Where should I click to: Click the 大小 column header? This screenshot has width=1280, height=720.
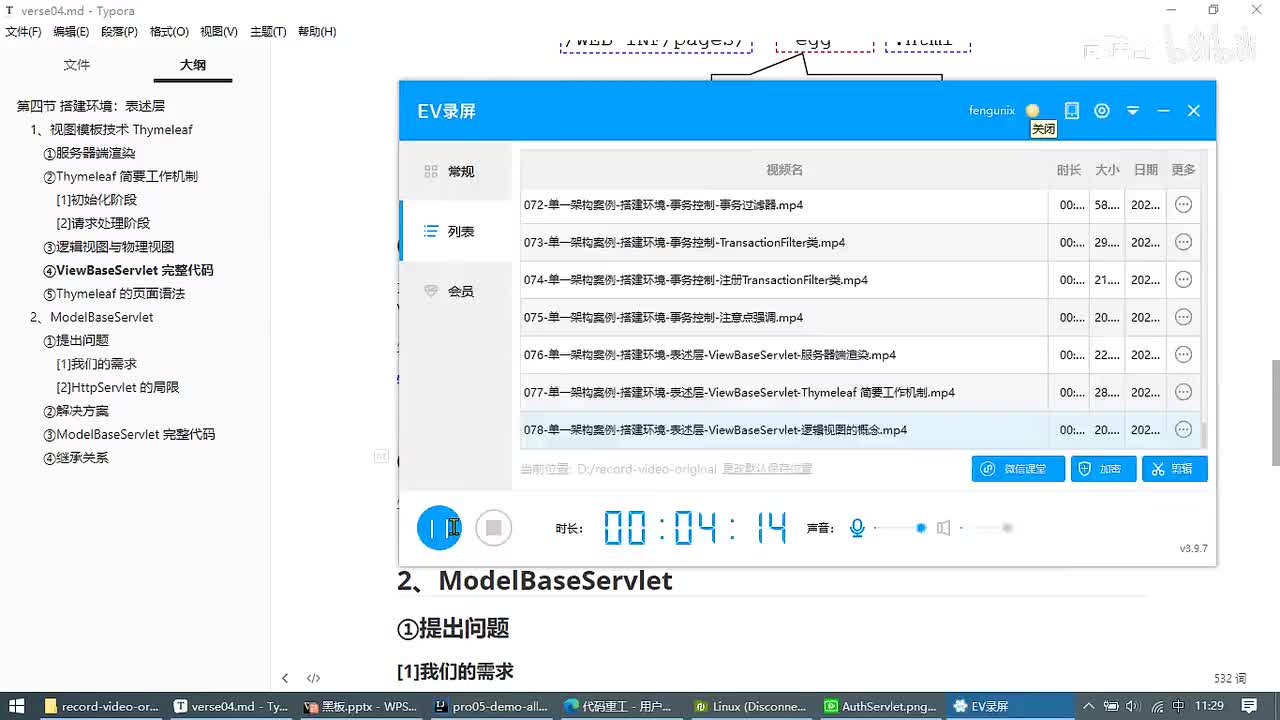pyautogui.click(x=1107, y=170)
